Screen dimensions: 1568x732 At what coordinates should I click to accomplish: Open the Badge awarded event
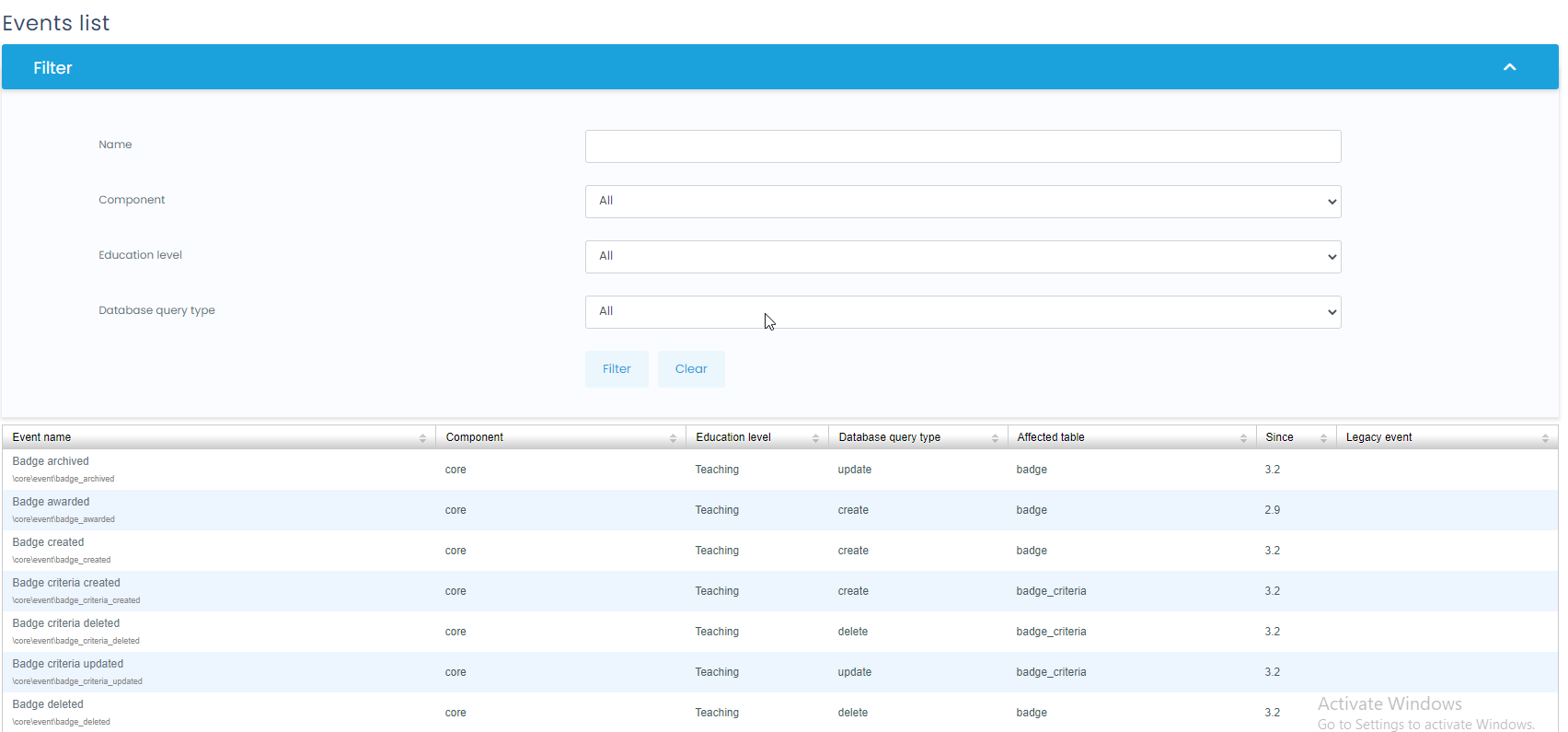51,502
